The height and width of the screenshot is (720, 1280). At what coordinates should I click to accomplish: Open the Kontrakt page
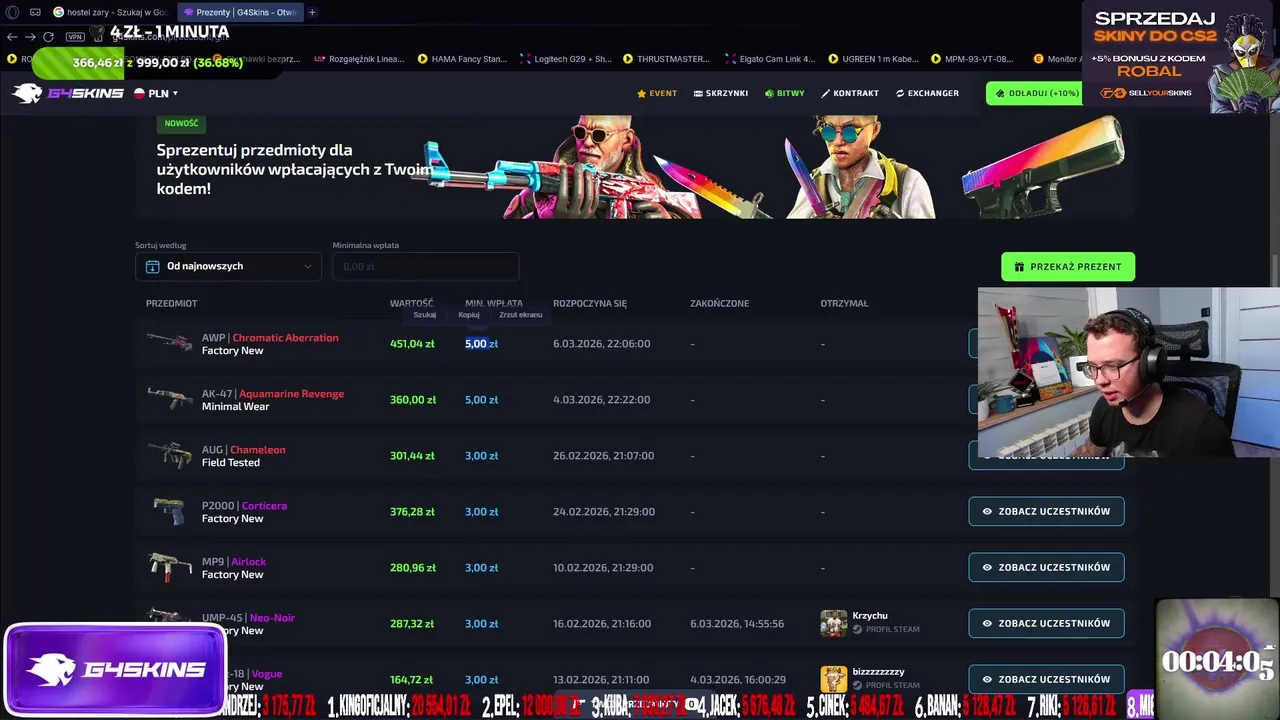click(x=850, y=93)
